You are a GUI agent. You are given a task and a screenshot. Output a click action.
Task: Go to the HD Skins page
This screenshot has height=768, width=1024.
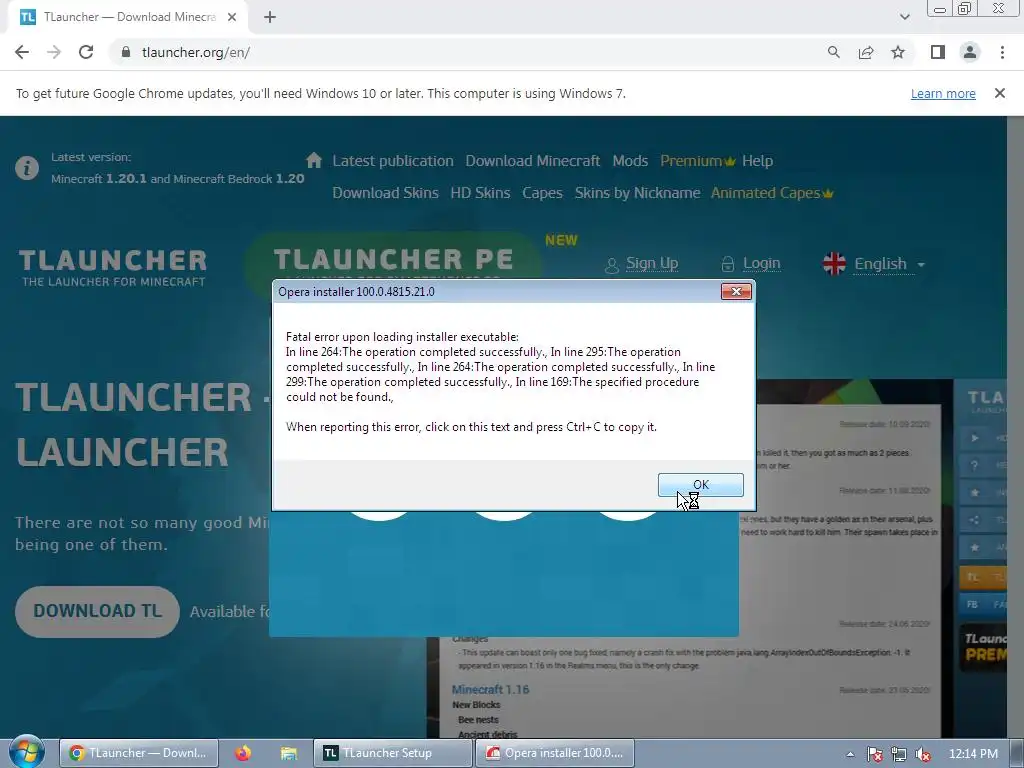pyautogui.click(x=480, y=193)
